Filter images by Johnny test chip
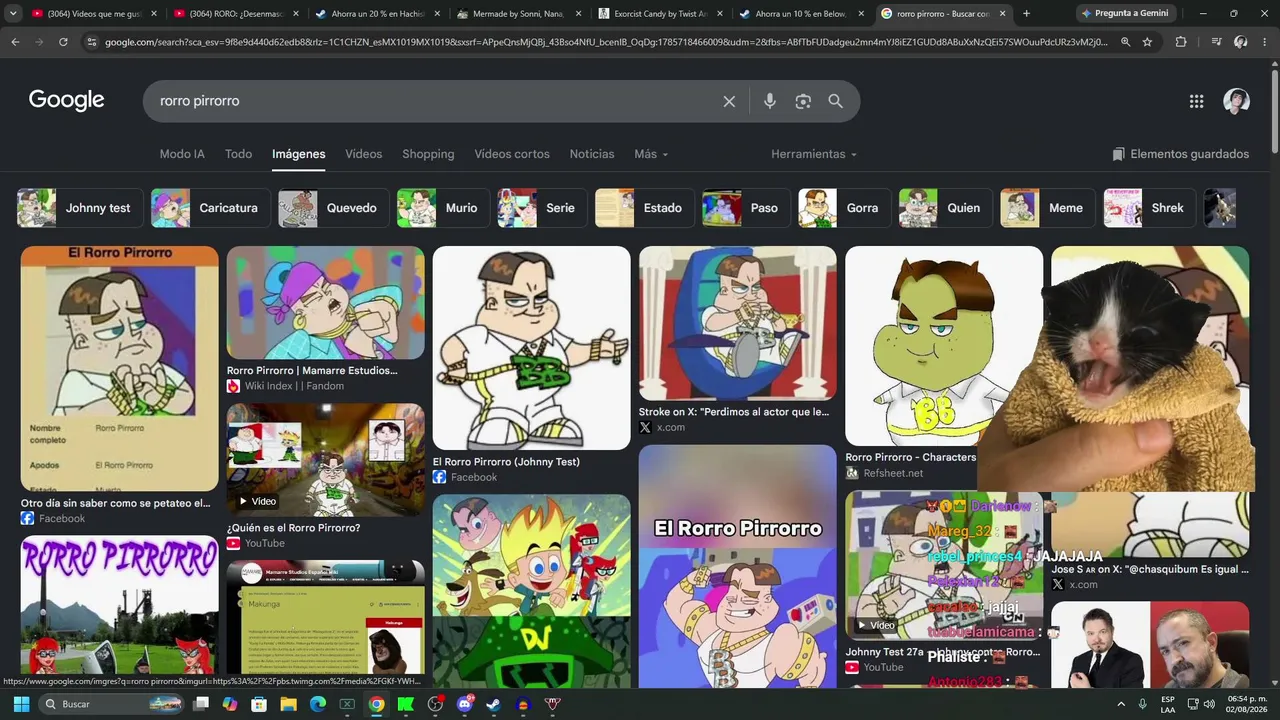 (78, 208)
